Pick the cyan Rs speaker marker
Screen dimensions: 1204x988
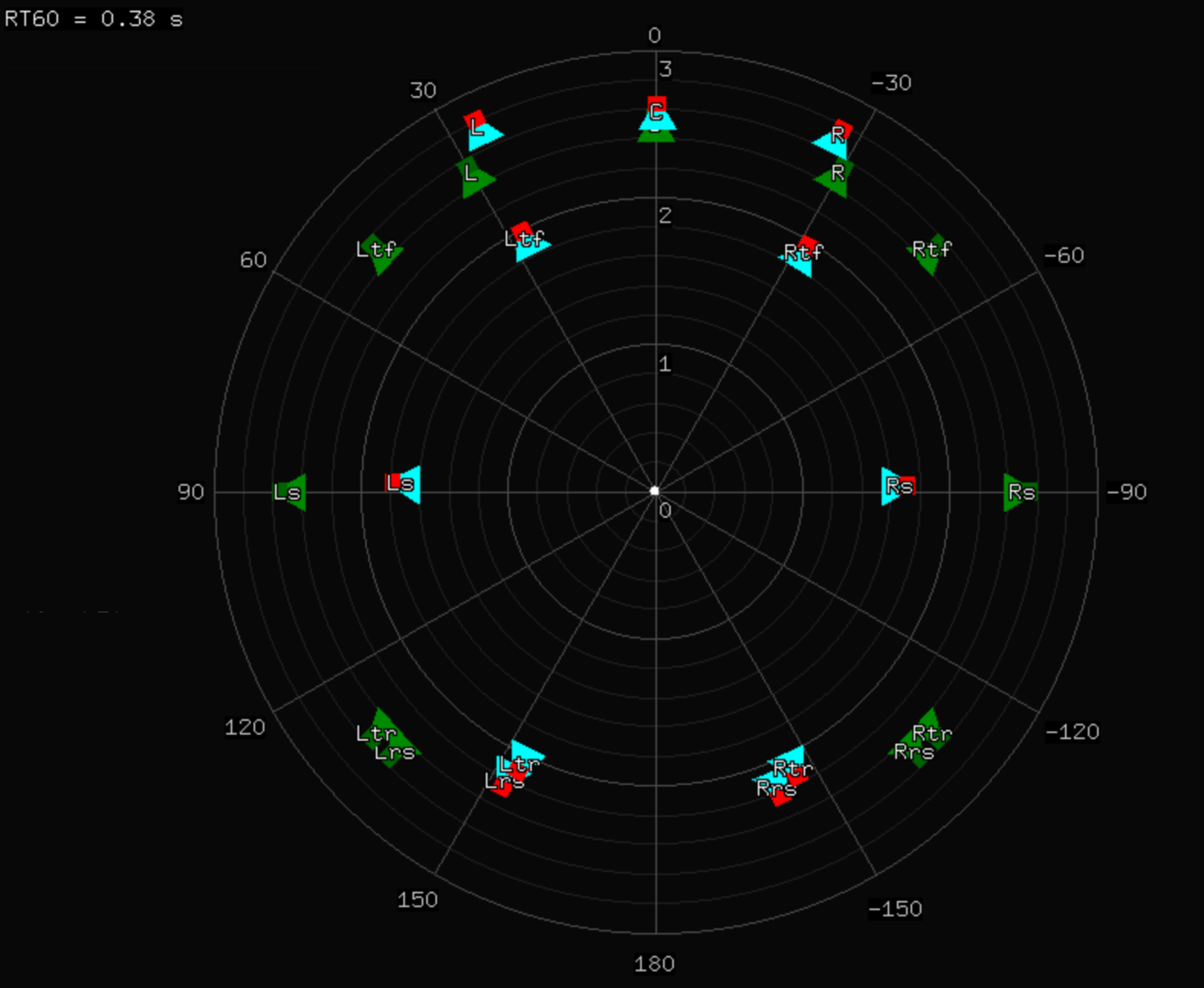click(898, 486)
